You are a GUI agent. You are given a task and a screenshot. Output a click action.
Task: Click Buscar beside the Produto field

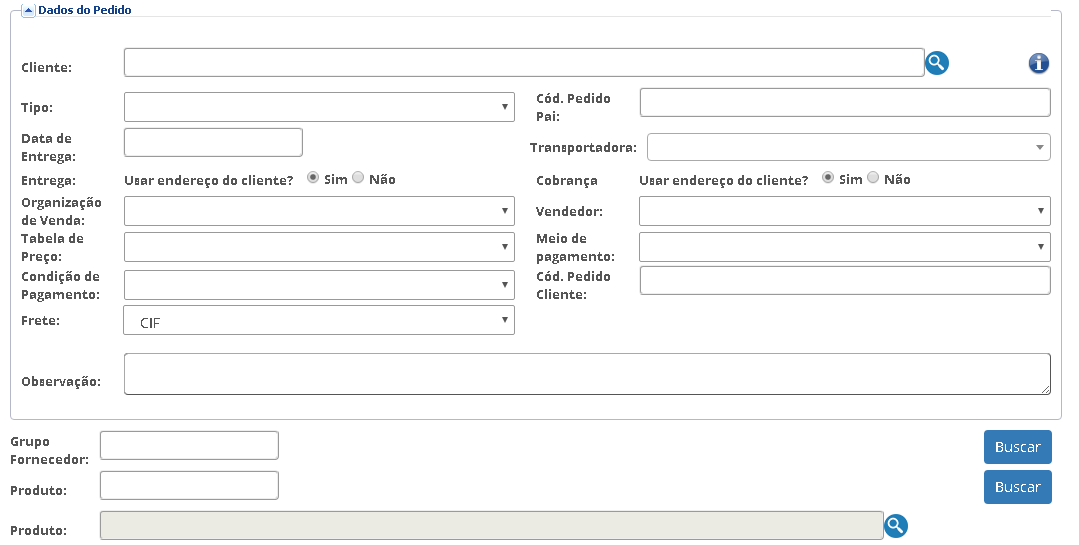1018,487
